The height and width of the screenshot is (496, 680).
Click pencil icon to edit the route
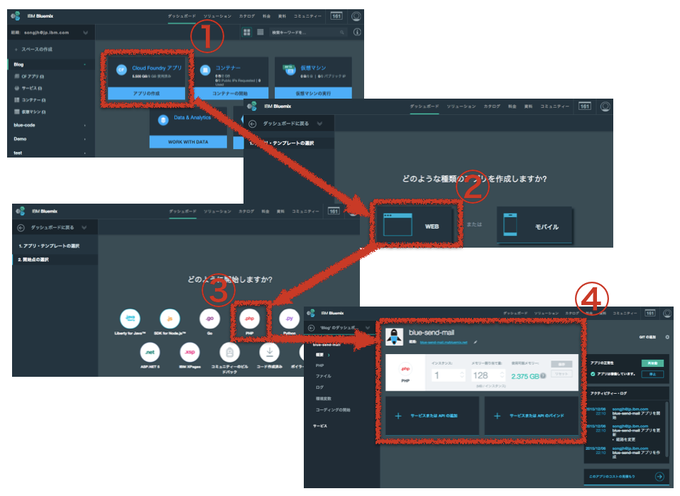[x=475, y=343]
